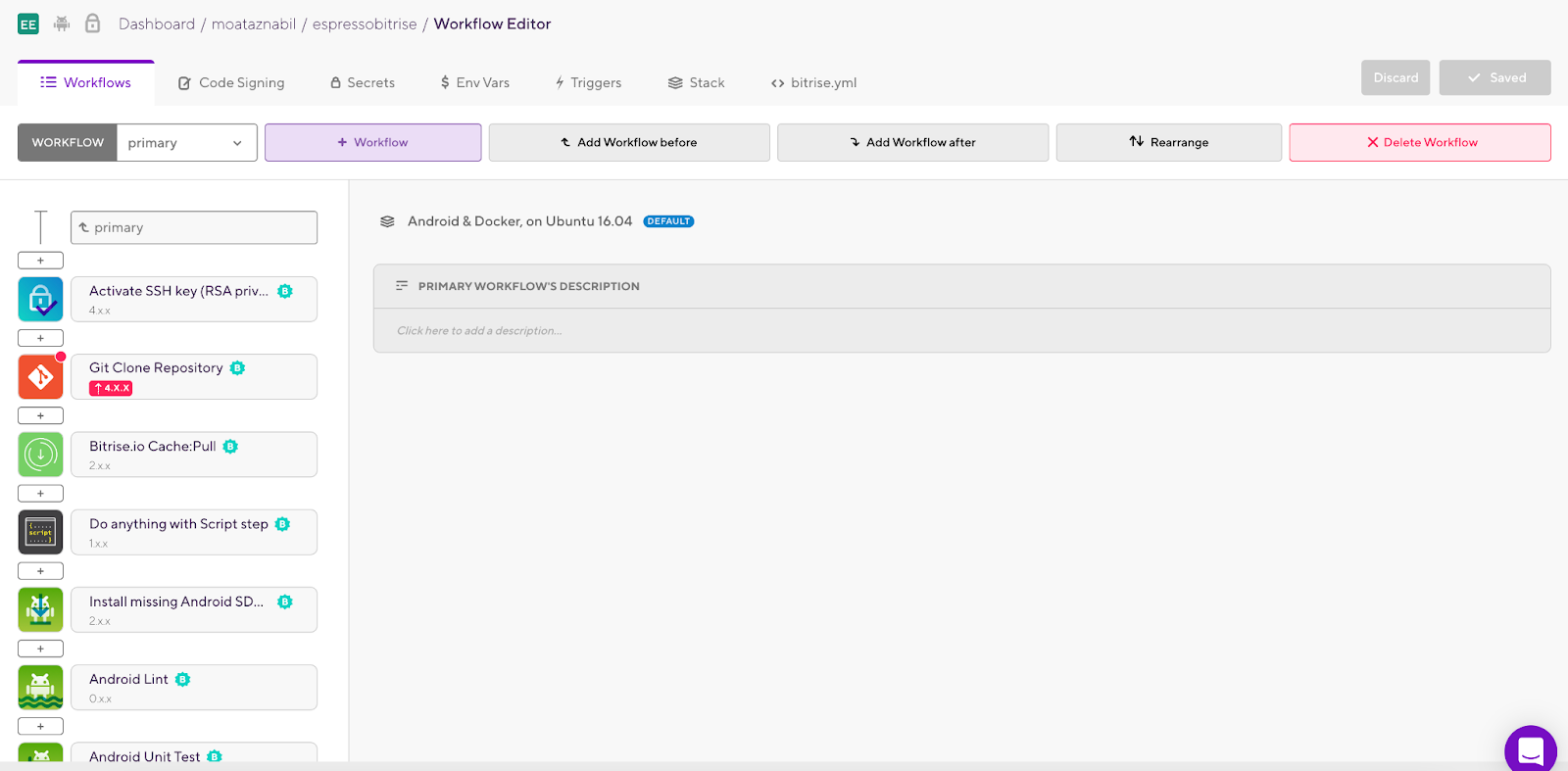
Task: Click the Android robot icon in header
Action: [62, 24]
